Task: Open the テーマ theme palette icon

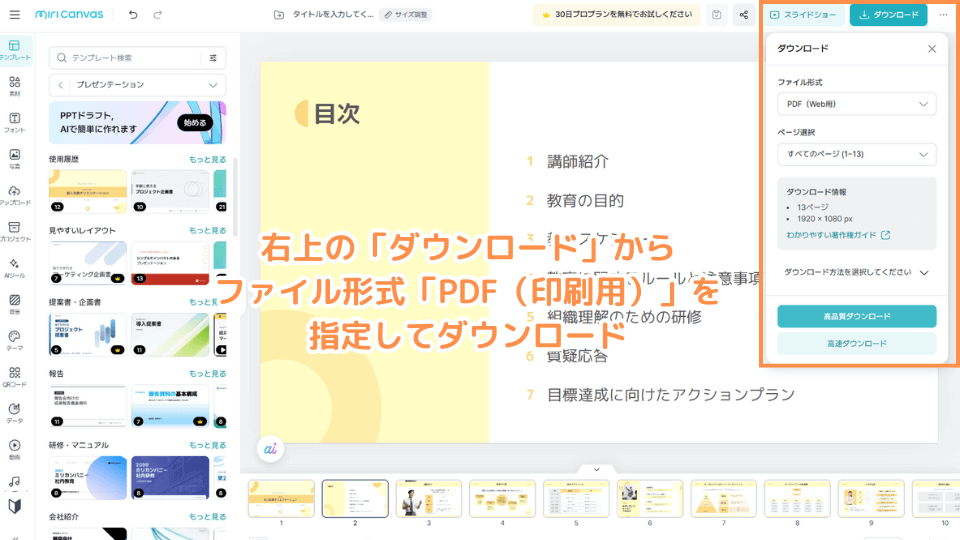Action: click(15, 340)
